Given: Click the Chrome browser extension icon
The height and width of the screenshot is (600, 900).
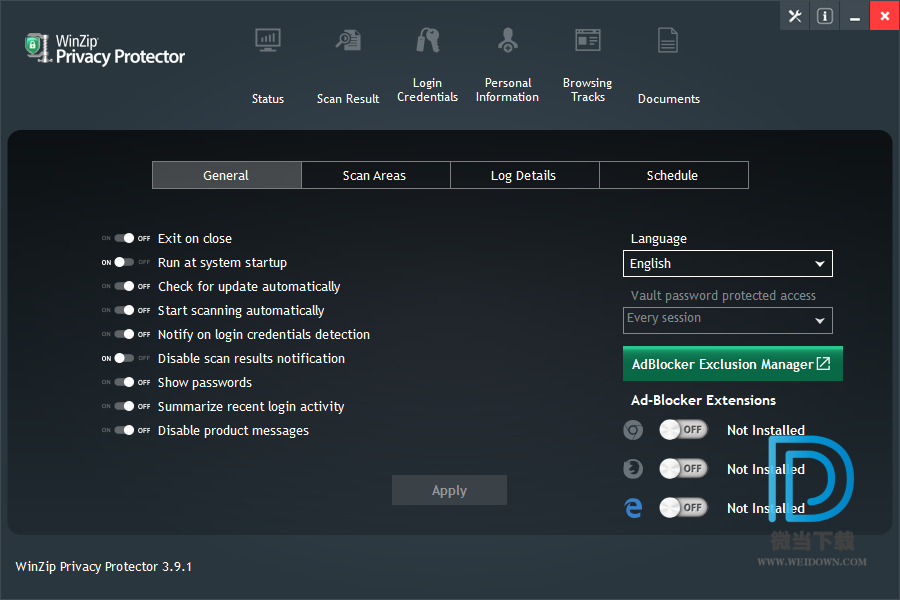Looking at the screenshot, I should (633, 430).
